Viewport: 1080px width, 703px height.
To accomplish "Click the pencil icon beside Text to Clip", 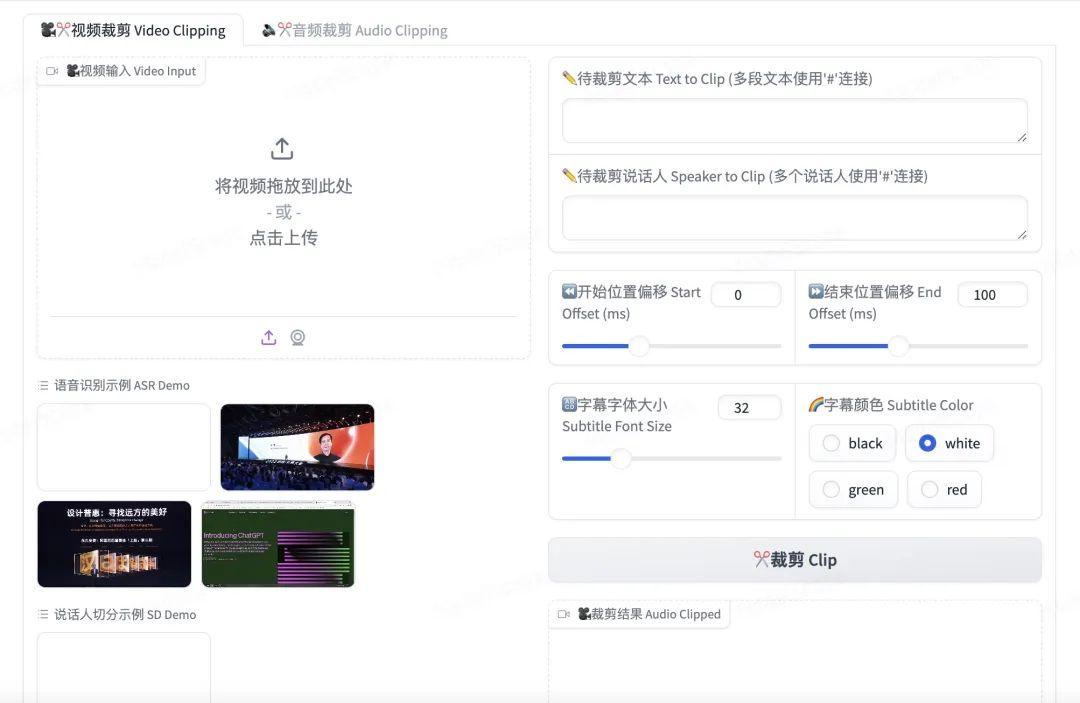I will pyautogui.click(x=569, y=78).
